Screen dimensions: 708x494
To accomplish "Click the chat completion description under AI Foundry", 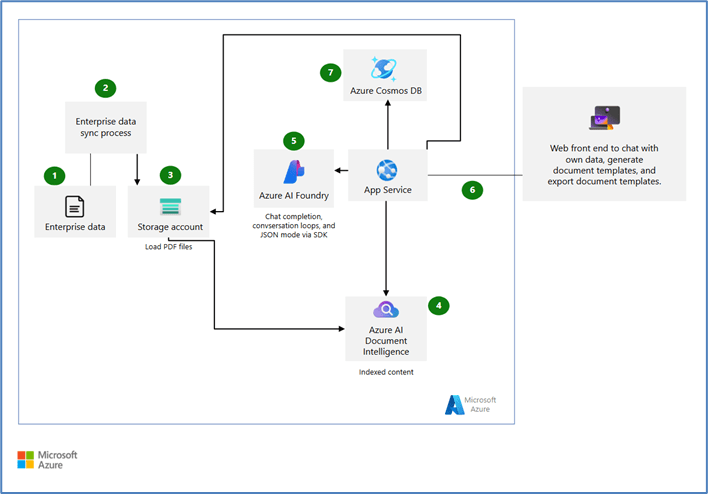I will [x=293, y=226].
